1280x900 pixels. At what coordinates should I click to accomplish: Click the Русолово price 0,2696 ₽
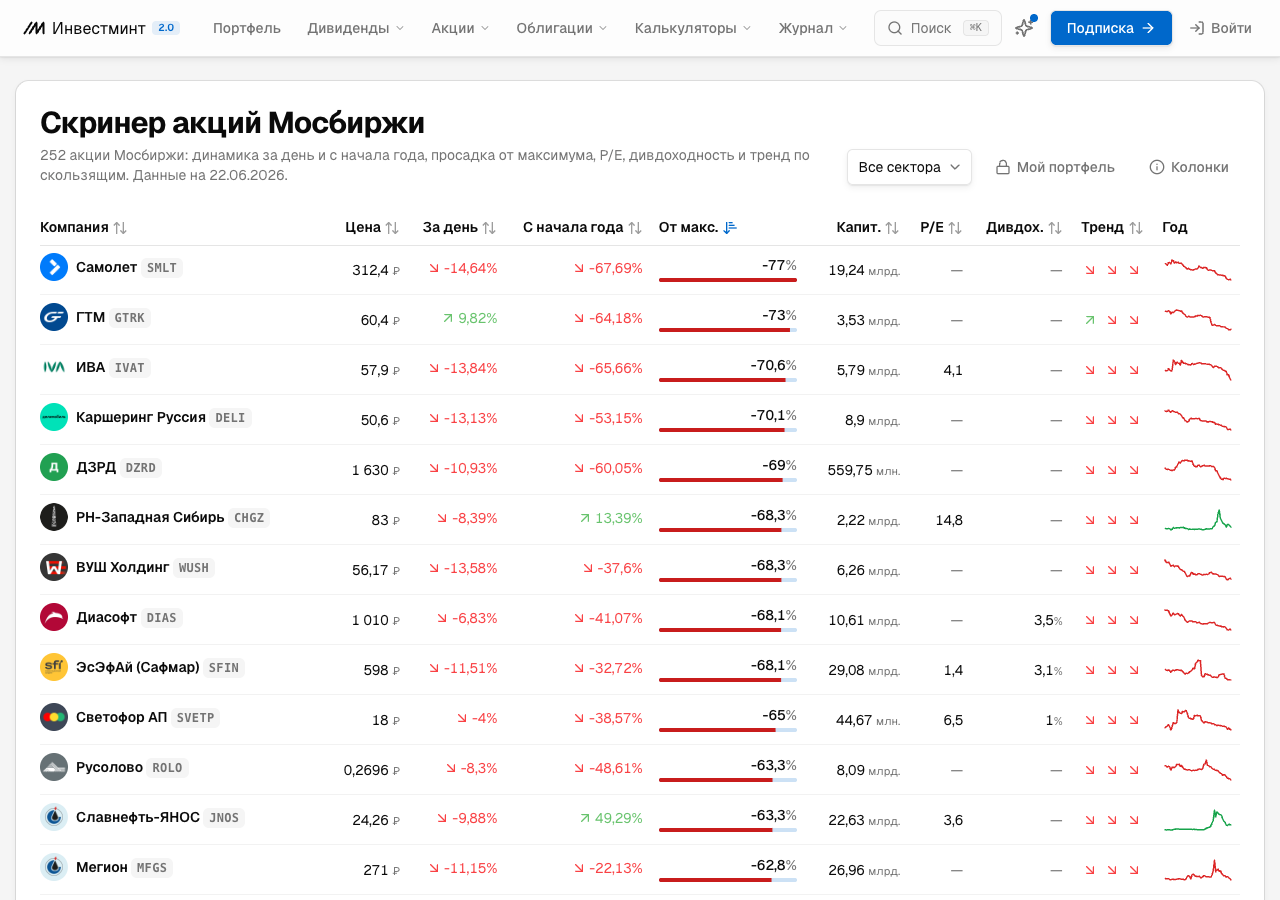pyautogui.click(x=372, y=769)
